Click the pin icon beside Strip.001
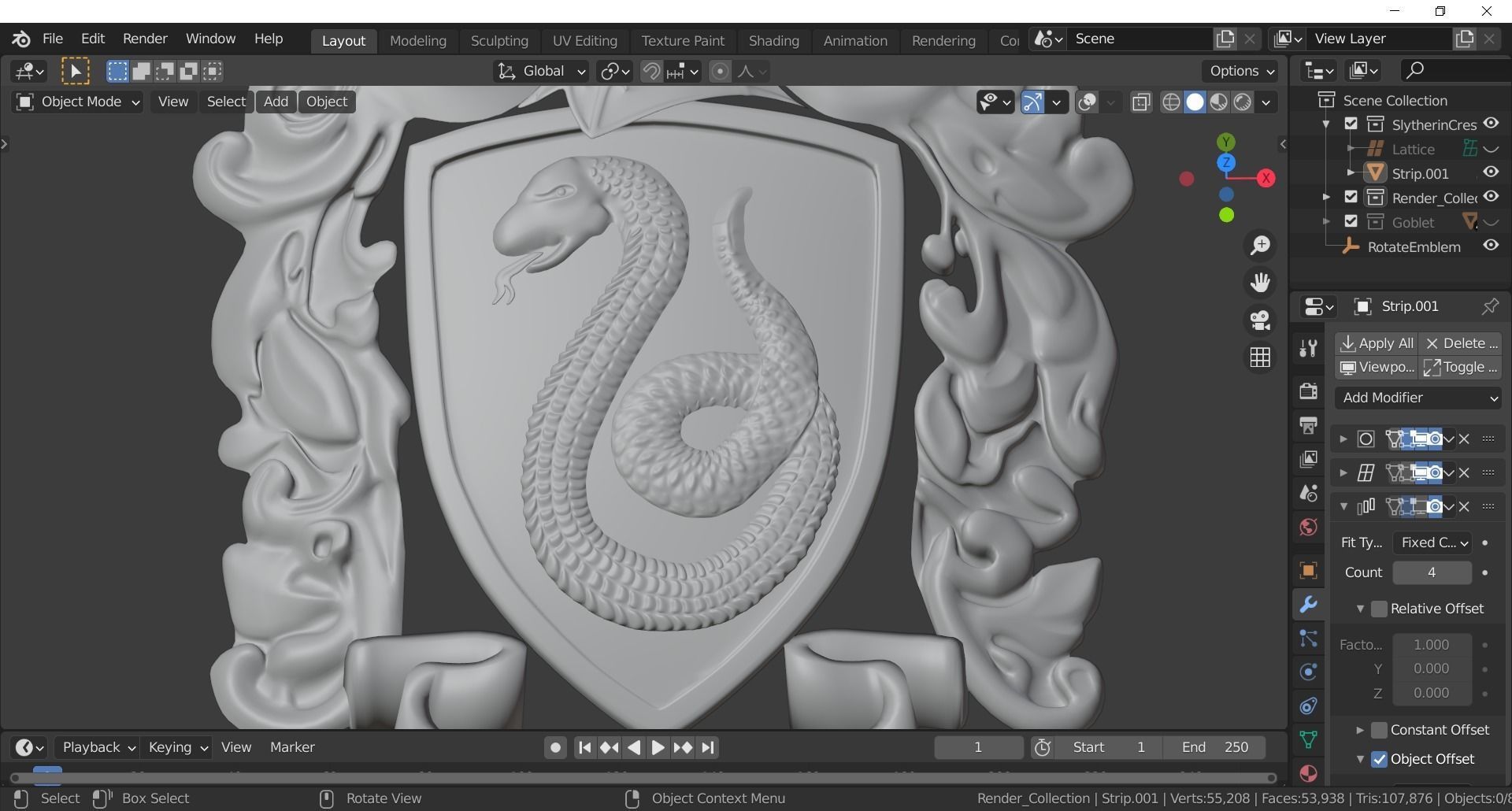 coord(1490,306)
